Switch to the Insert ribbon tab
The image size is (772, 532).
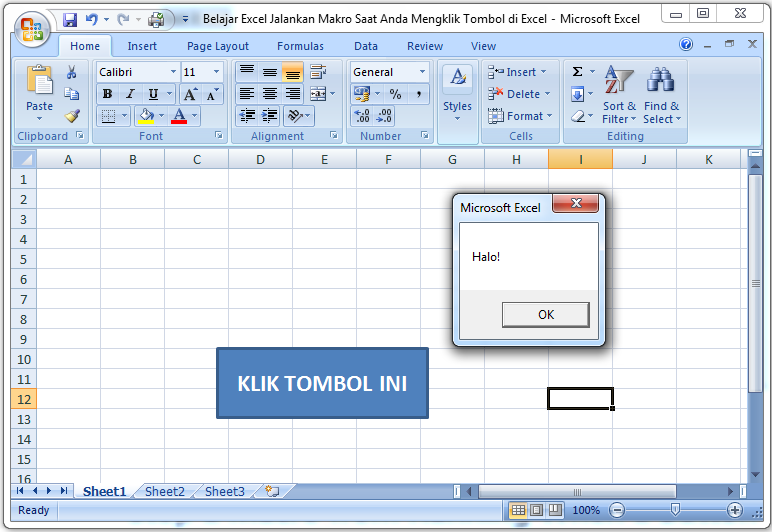pos(142,46)
